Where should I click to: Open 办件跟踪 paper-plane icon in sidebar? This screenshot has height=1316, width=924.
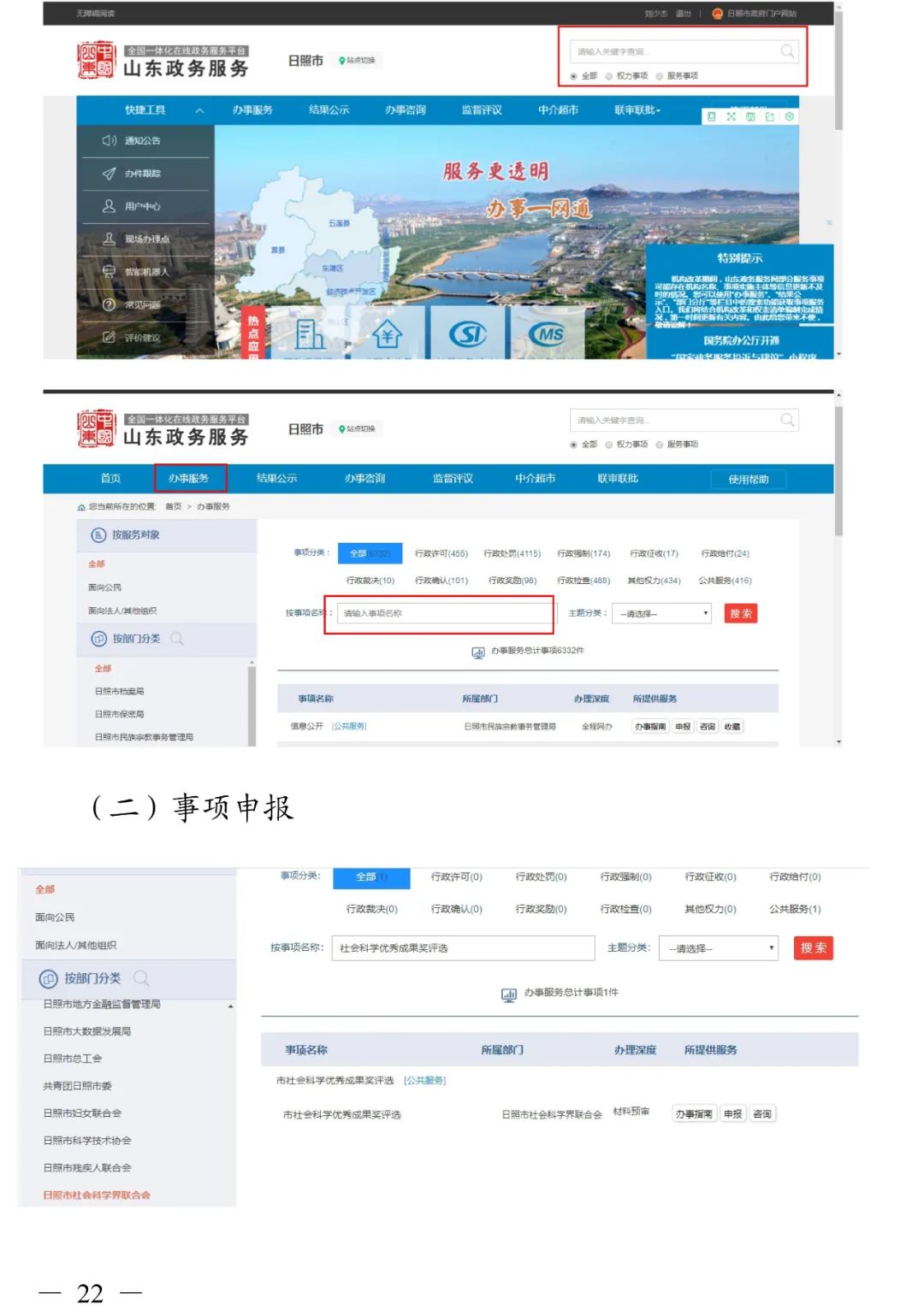(x=110, y=174)
